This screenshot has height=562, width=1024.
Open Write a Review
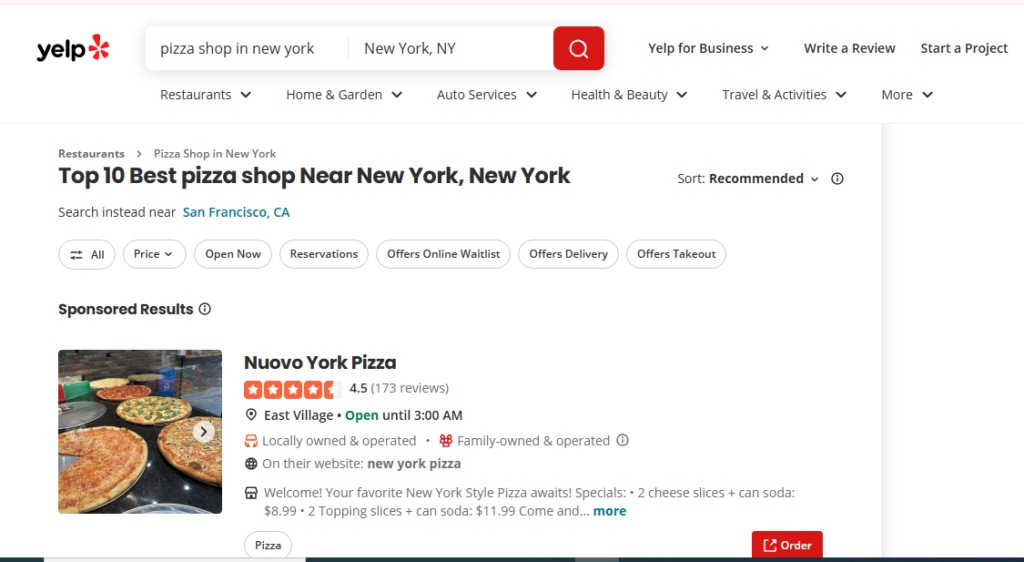[850, 48]
